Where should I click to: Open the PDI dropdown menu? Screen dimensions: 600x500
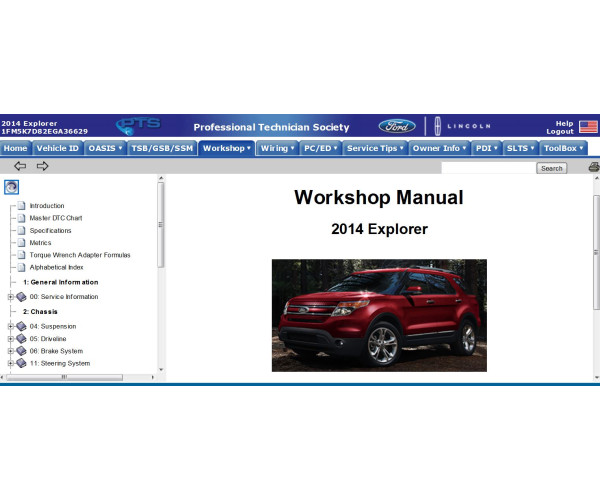(x=486, y=148)
